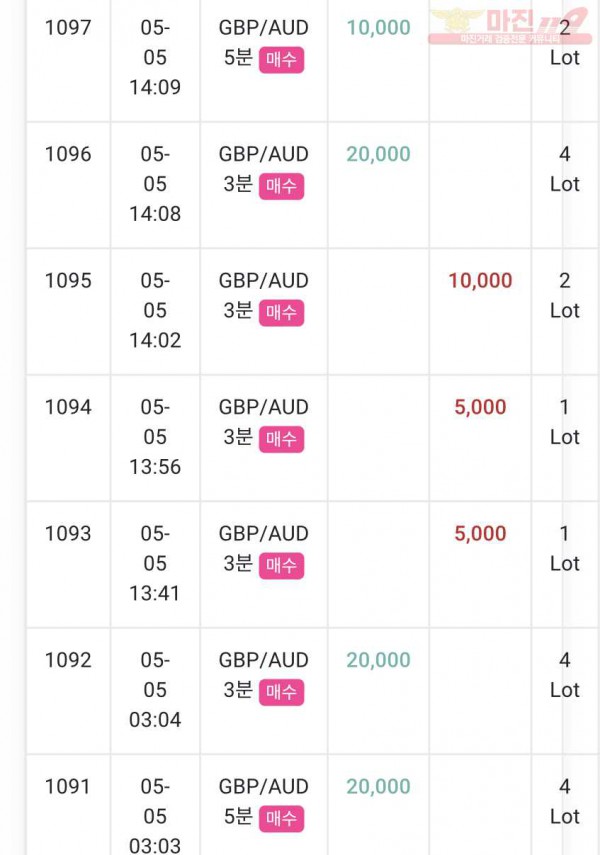Viewport: 600px width, 855px height.
Task: Click the 05-05 14:08 timestamp
Action: point(155,184)
